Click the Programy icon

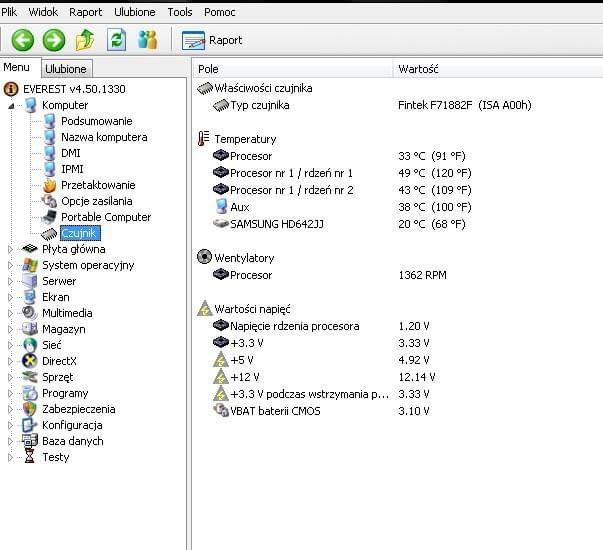(30, 393)
